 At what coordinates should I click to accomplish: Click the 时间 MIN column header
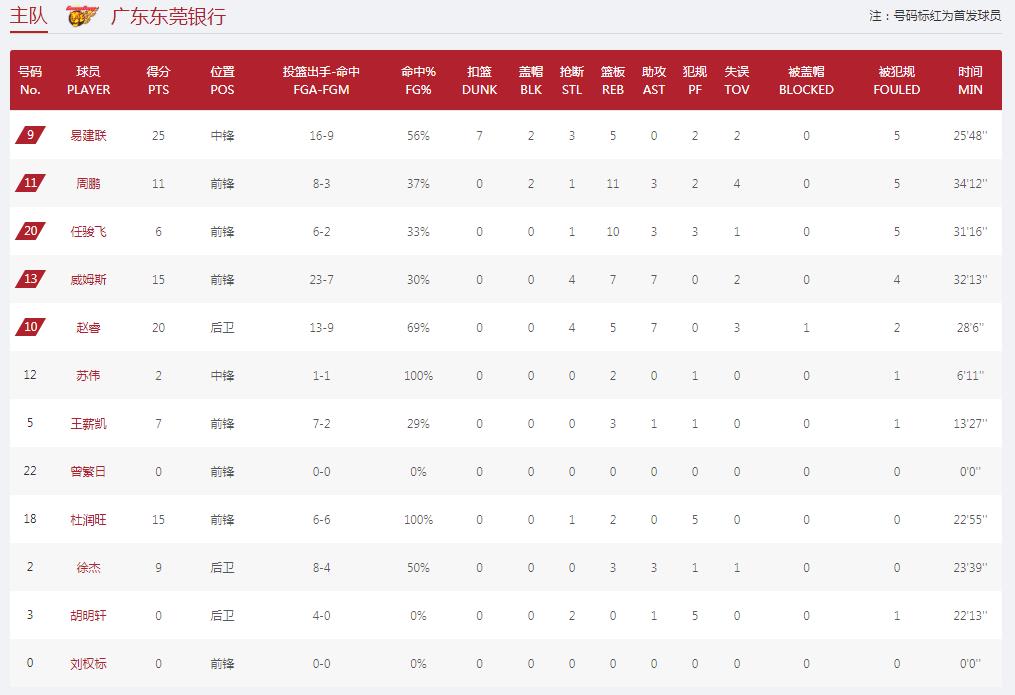coord(970,80)
